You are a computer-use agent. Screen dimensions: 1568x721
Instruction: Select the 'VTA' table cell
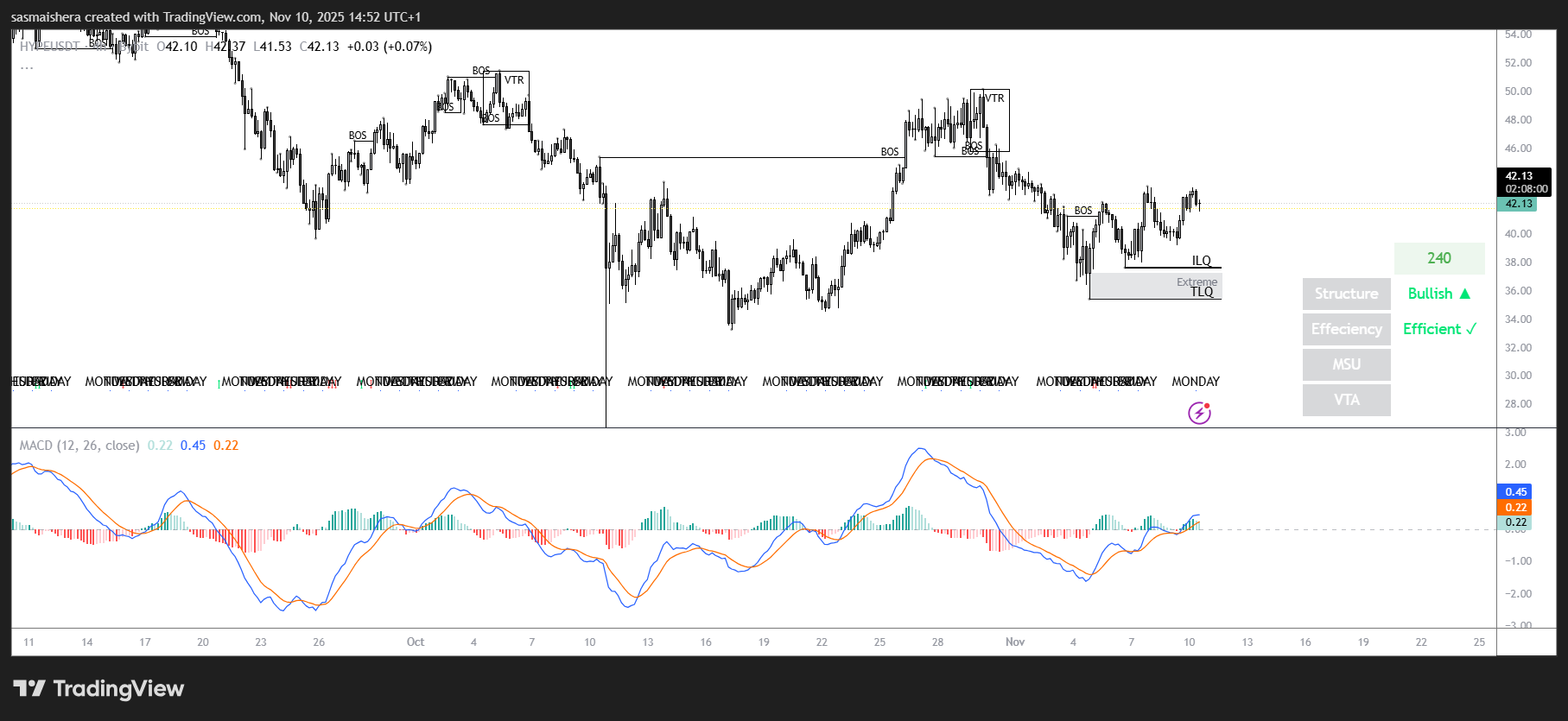[x=1346, y=400]
